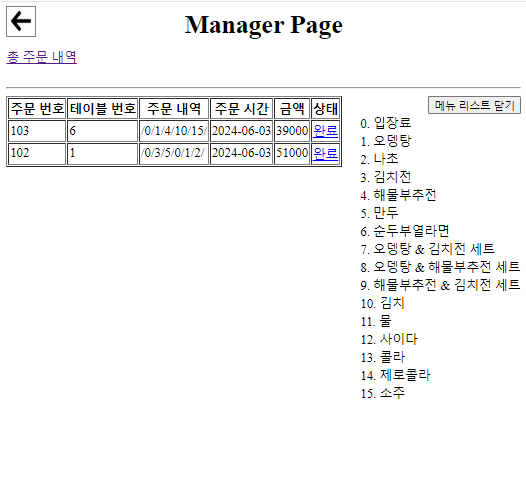Viewport: 526px width, 479px height.
Task: Click the 상태 column header
Action: [325, 109]
